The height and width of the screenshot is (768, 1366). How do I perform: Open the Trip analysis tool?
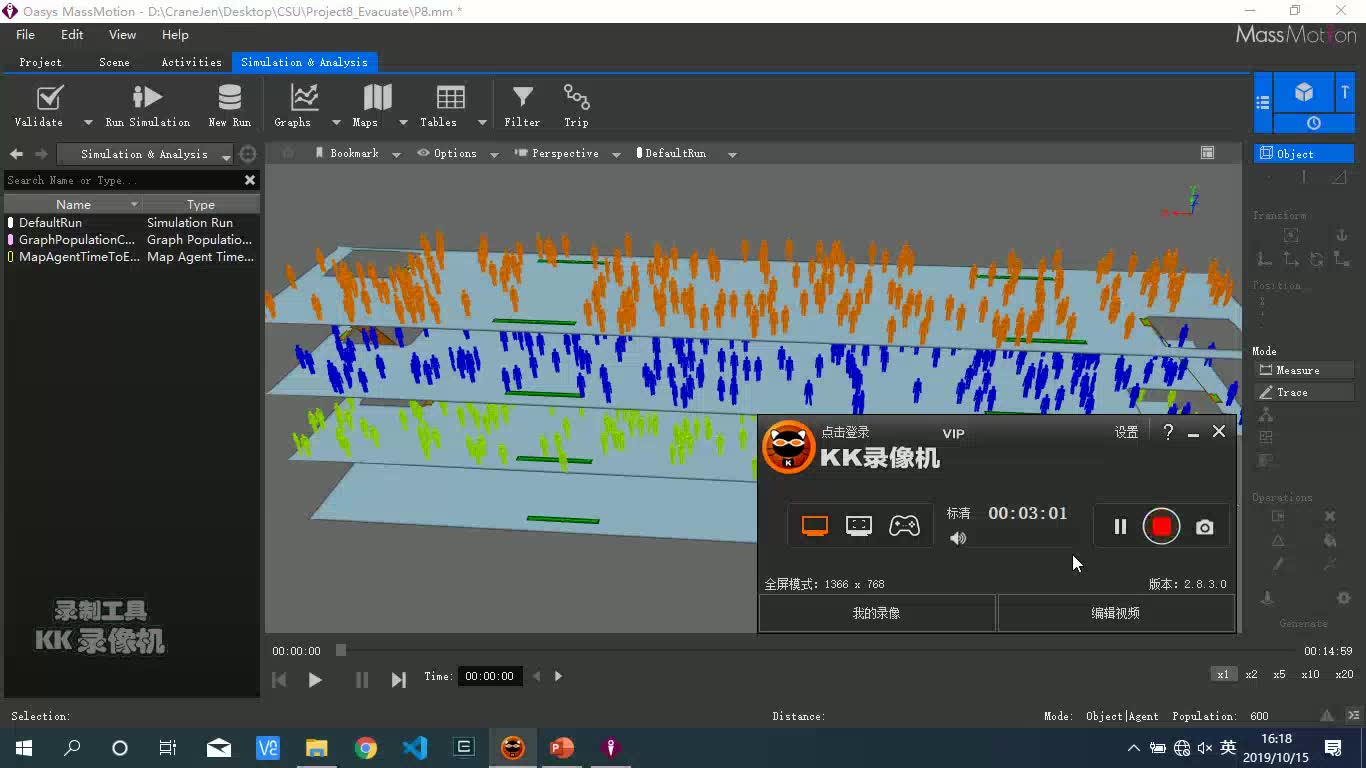point(576,104)
